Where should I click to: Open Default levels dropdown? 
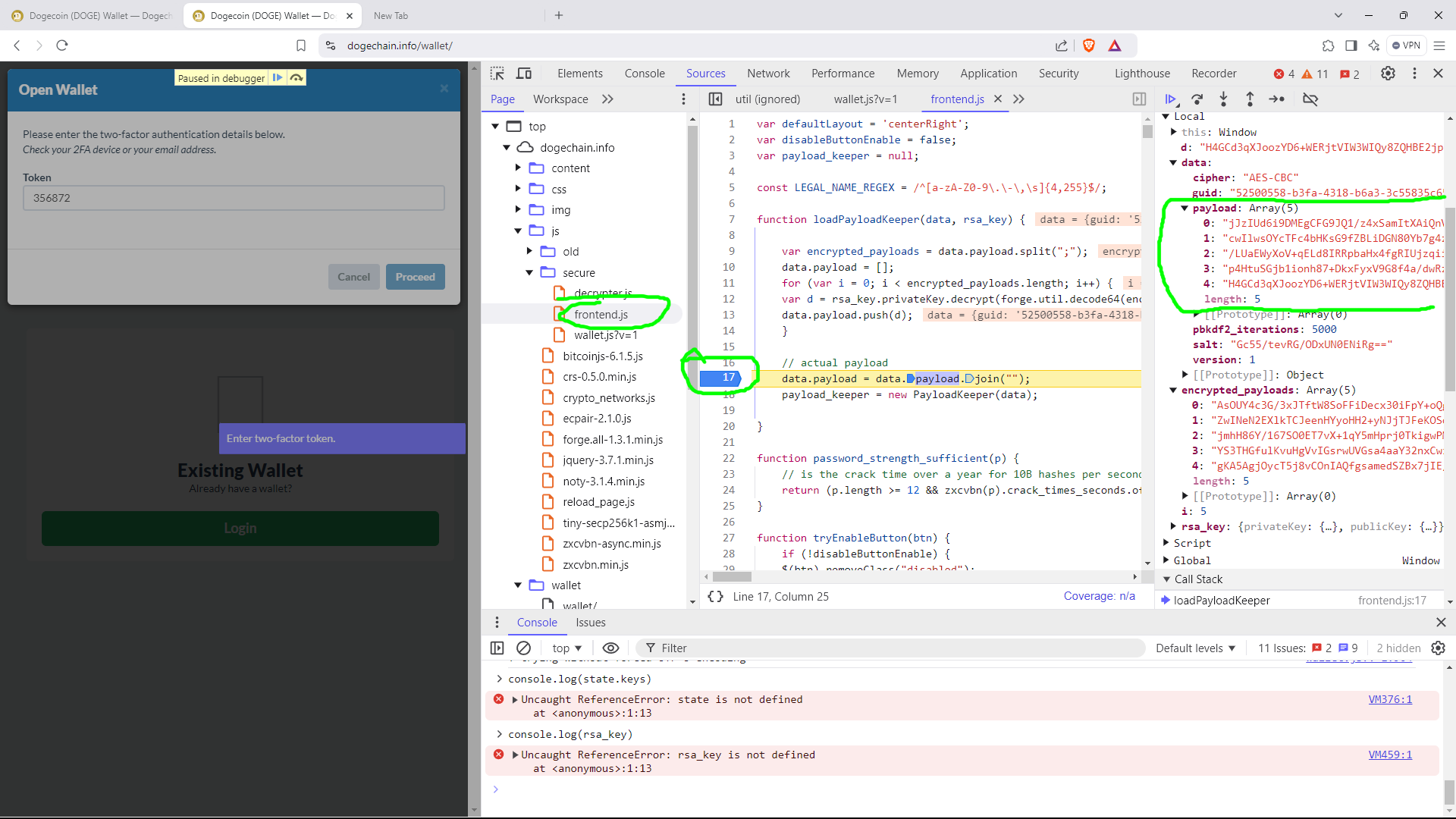1196,648
